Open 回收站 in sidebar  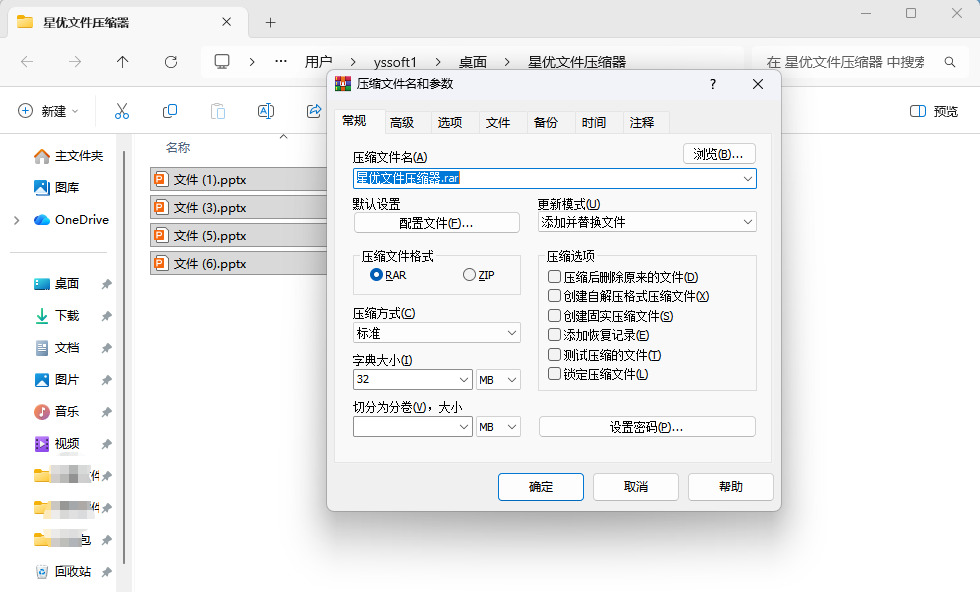[x=62, y=571]
